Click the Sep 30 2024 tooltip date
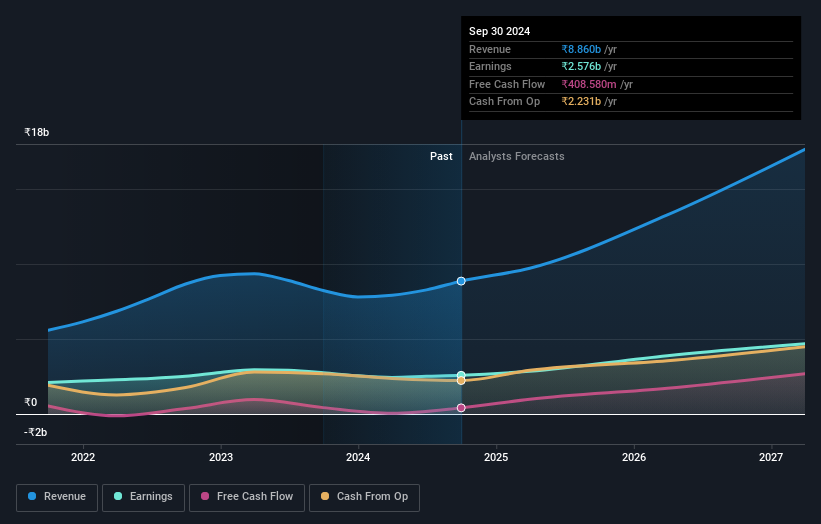This screenshot has width=821, height=524. point(500,31)
